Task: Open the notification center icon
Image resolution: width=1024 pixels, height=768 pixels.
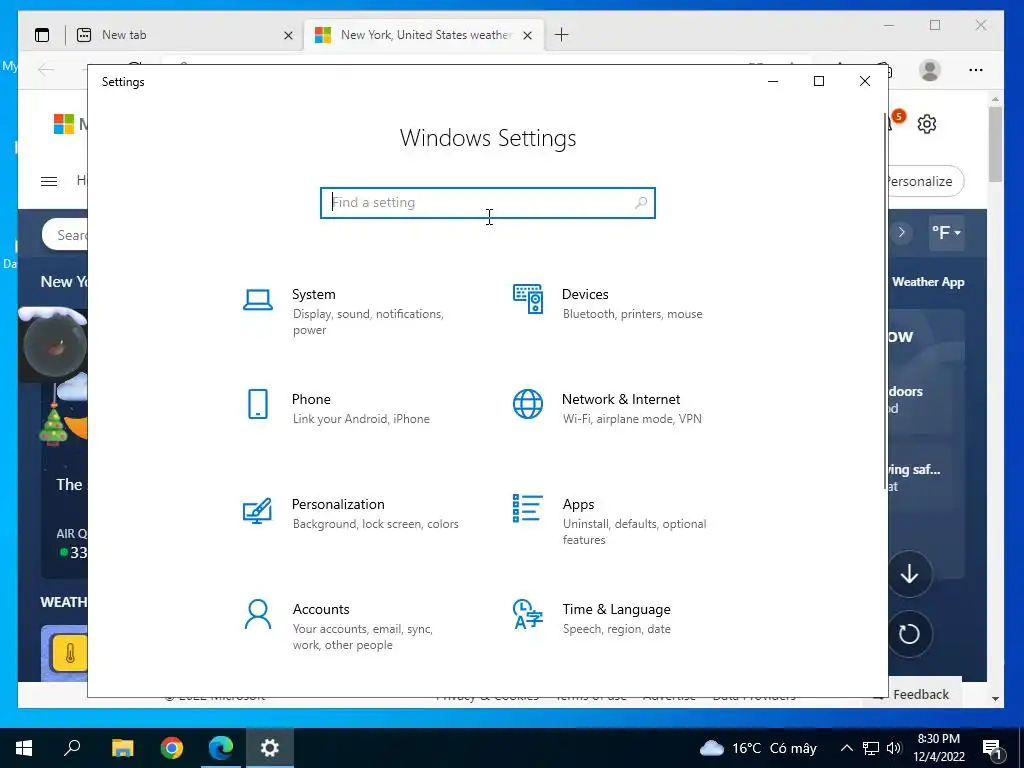Action: tap(993, 749)
